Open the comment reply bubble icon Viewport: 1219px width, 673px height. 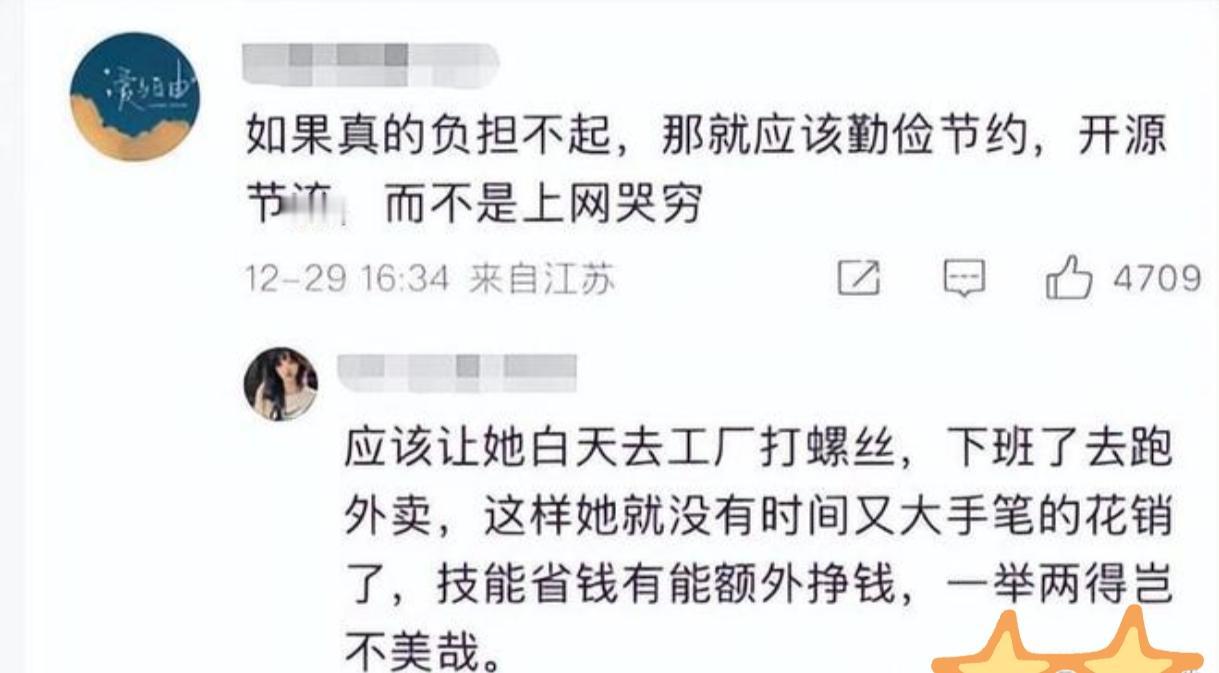click(965, 279)
